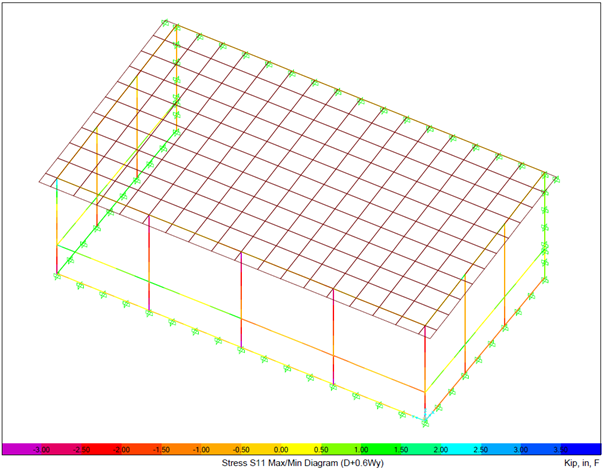Image resolution: width=604 pixels, height=475 pixels.
Task: Click the legend value -3.00
Action: (42, 450)
